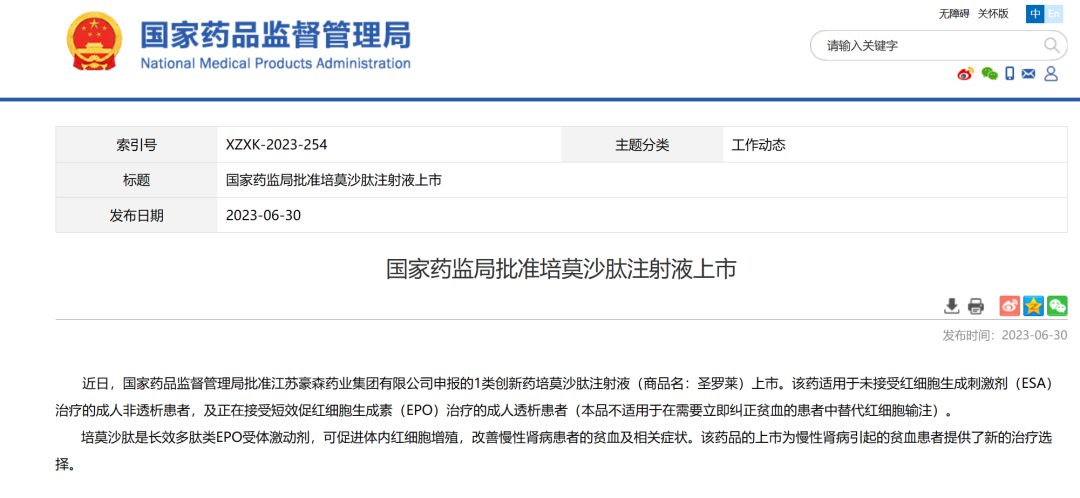Switch language to En

tap(1054, 14)
